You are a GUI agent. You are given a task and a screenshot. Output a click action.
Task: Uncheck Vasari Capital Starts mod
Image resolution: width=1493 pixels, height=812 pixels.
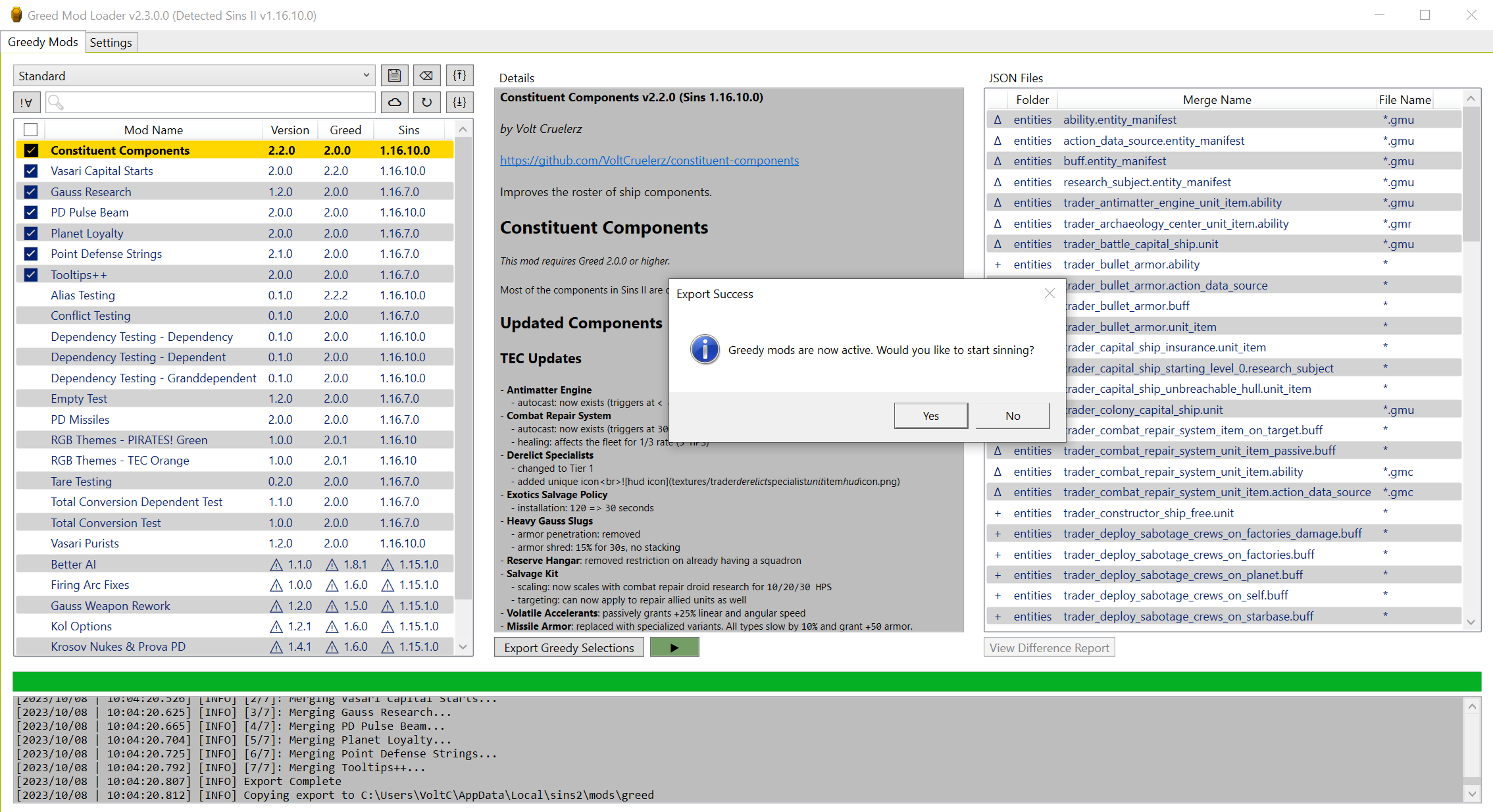[x=31, y=171]
